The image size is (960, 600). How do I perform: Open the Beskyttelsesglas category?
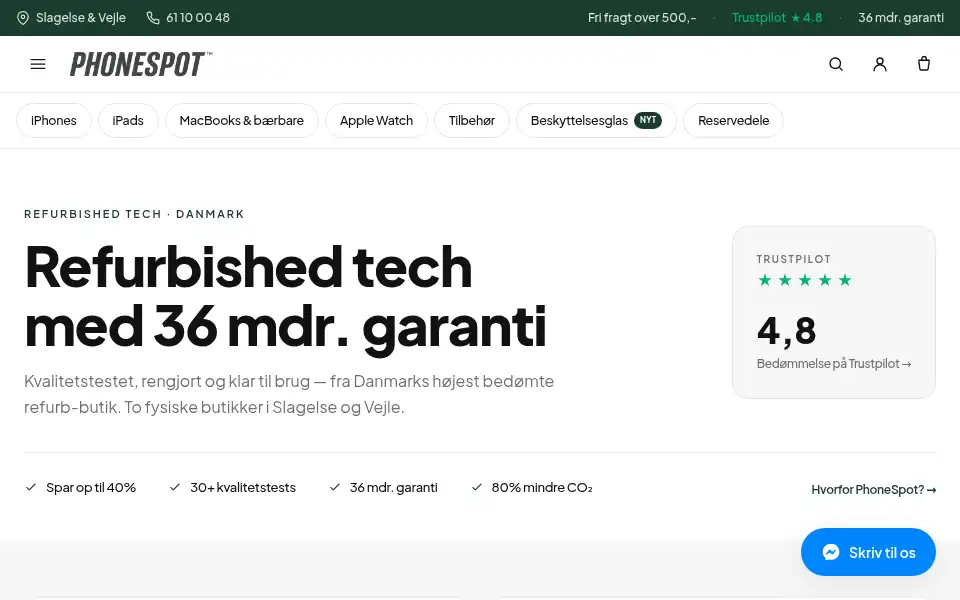click(x=596, y=121)
